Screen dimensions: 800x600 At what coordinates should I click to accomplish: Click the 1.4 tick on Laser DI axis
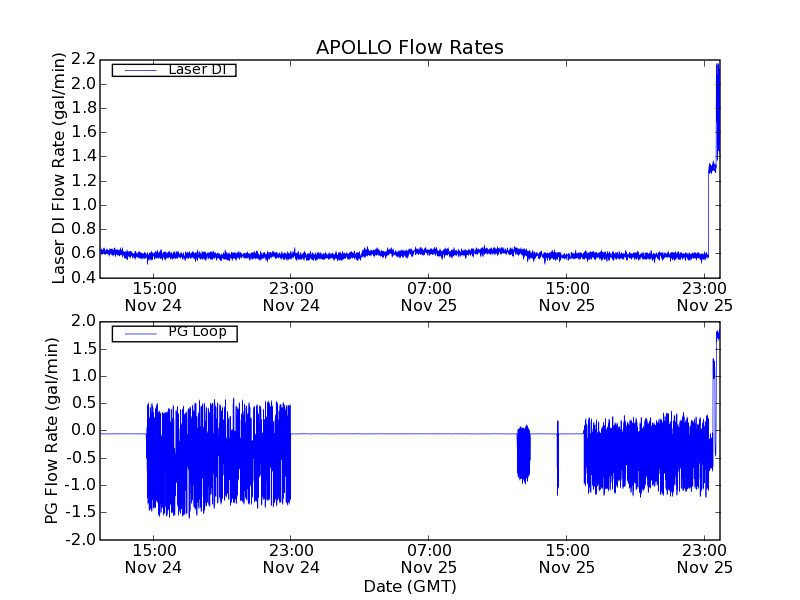83,156
